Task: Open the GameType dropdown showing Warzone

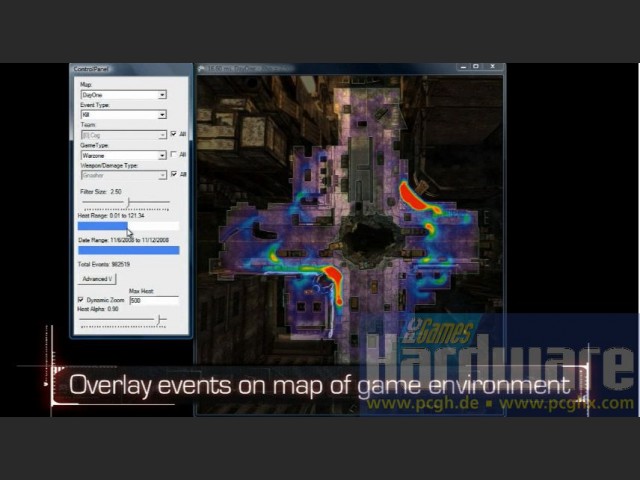Action: 123,156
